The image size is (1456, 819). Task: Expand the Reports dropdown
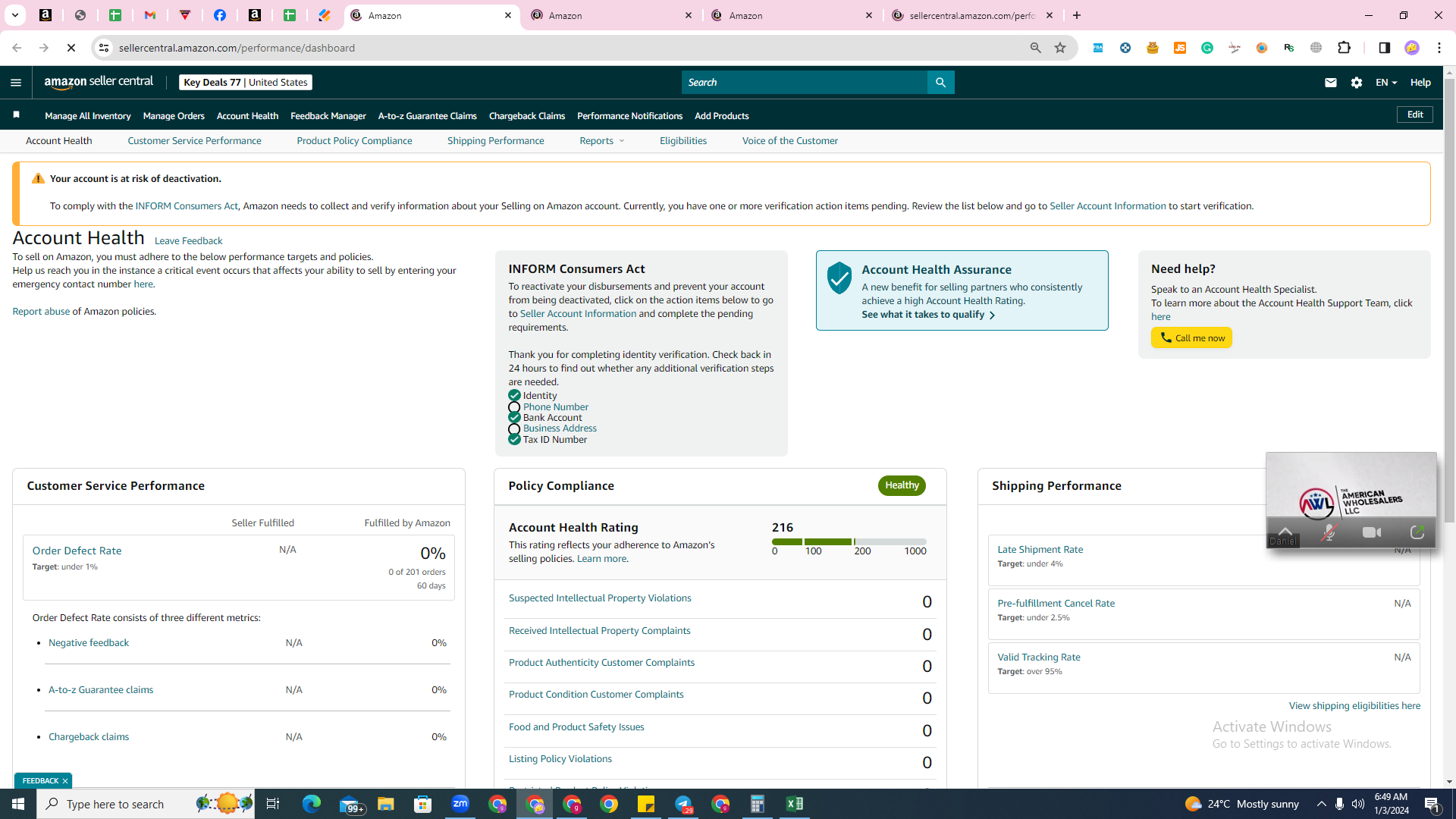(602, 141)
